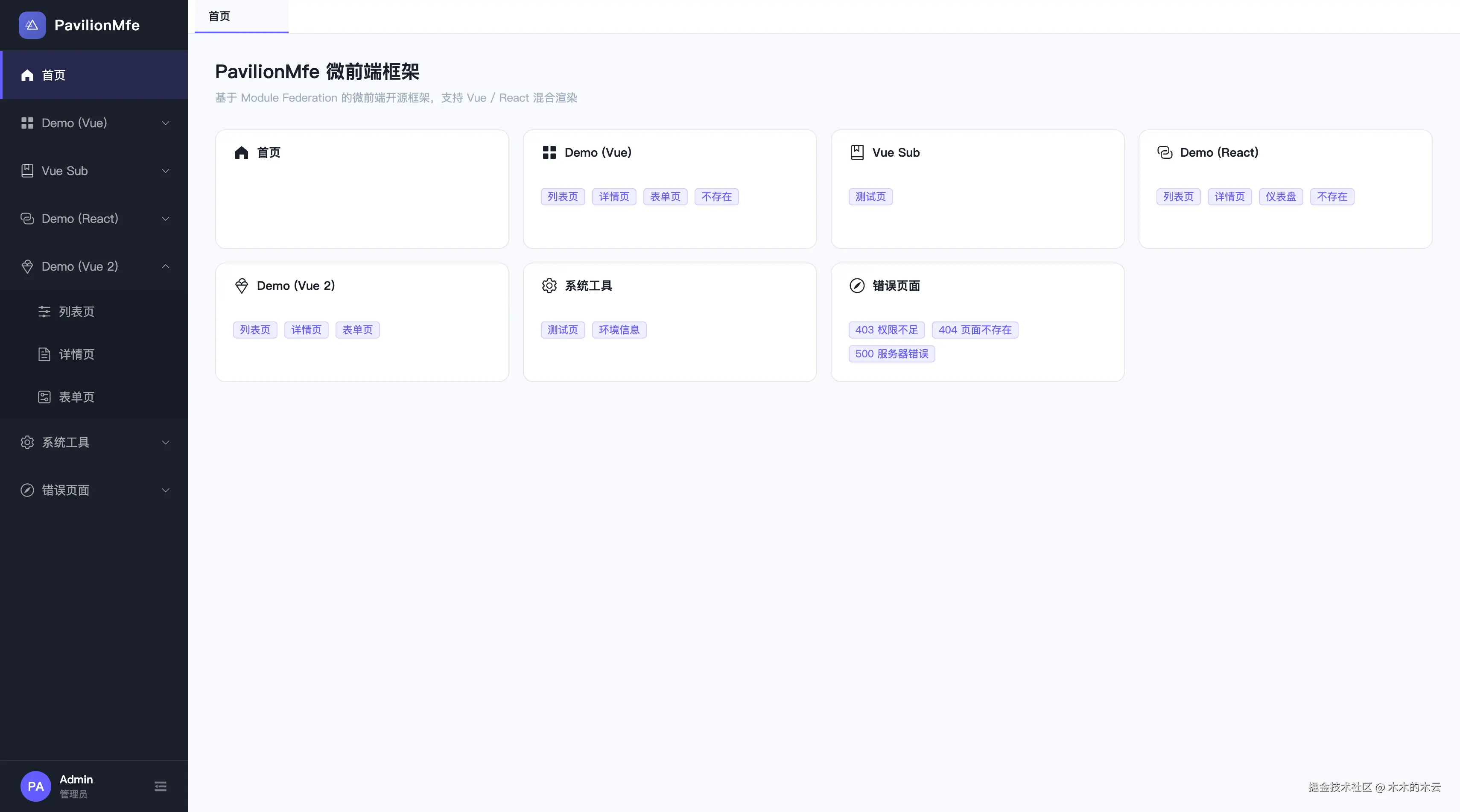The image size is (1460, 812).
Task: Click the sliders icon beside sidebar 列表页
Action: [44, 312]
